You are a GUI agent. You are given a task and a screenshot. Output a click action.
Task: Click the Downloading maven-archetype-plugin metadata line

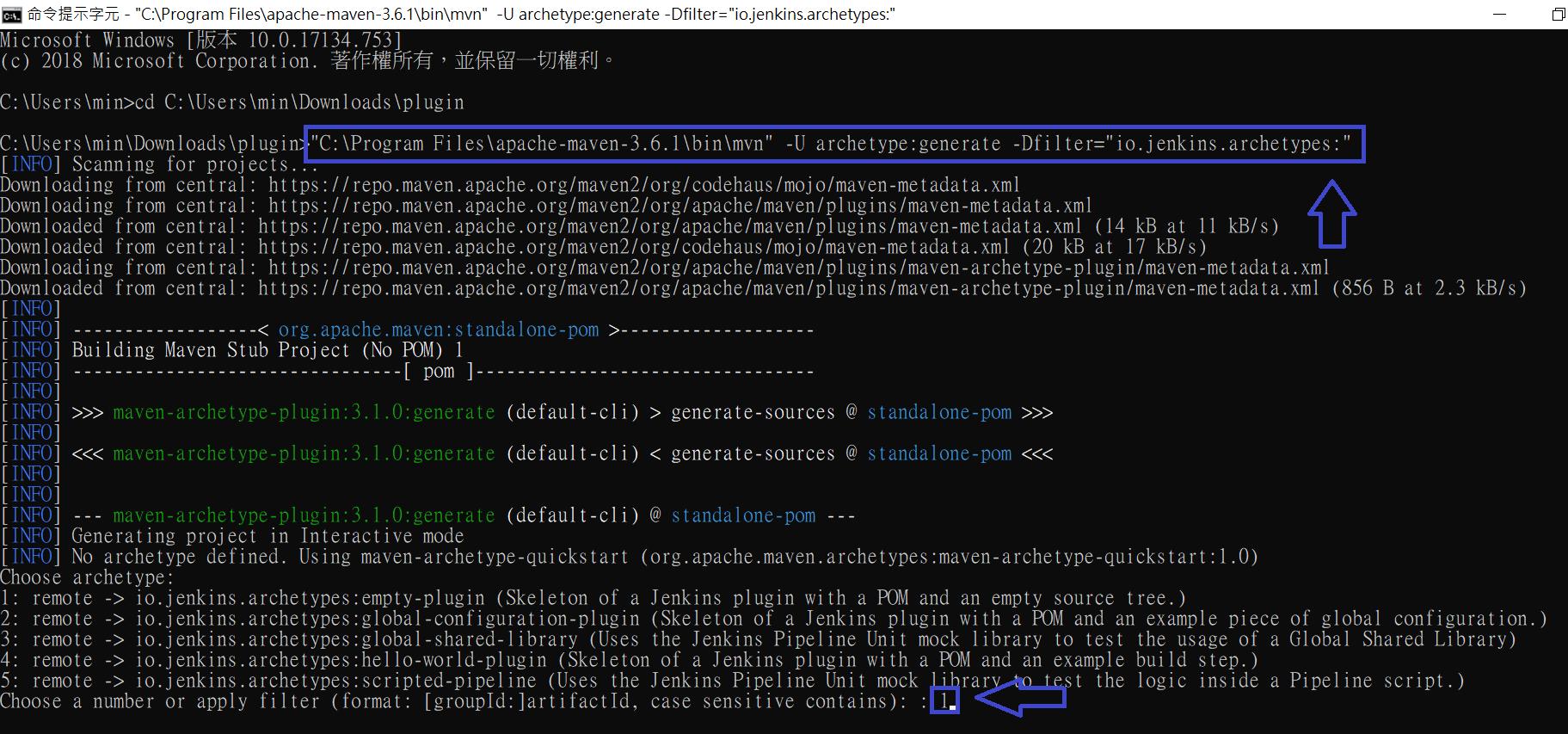pyautogui.click(x=665, y=268)
